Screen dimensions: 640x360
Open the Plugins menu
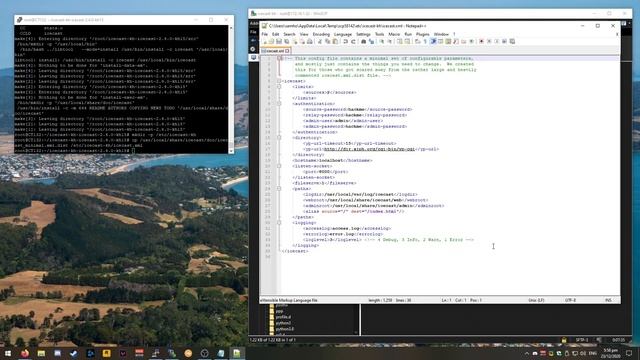click(x=422, y=34)
